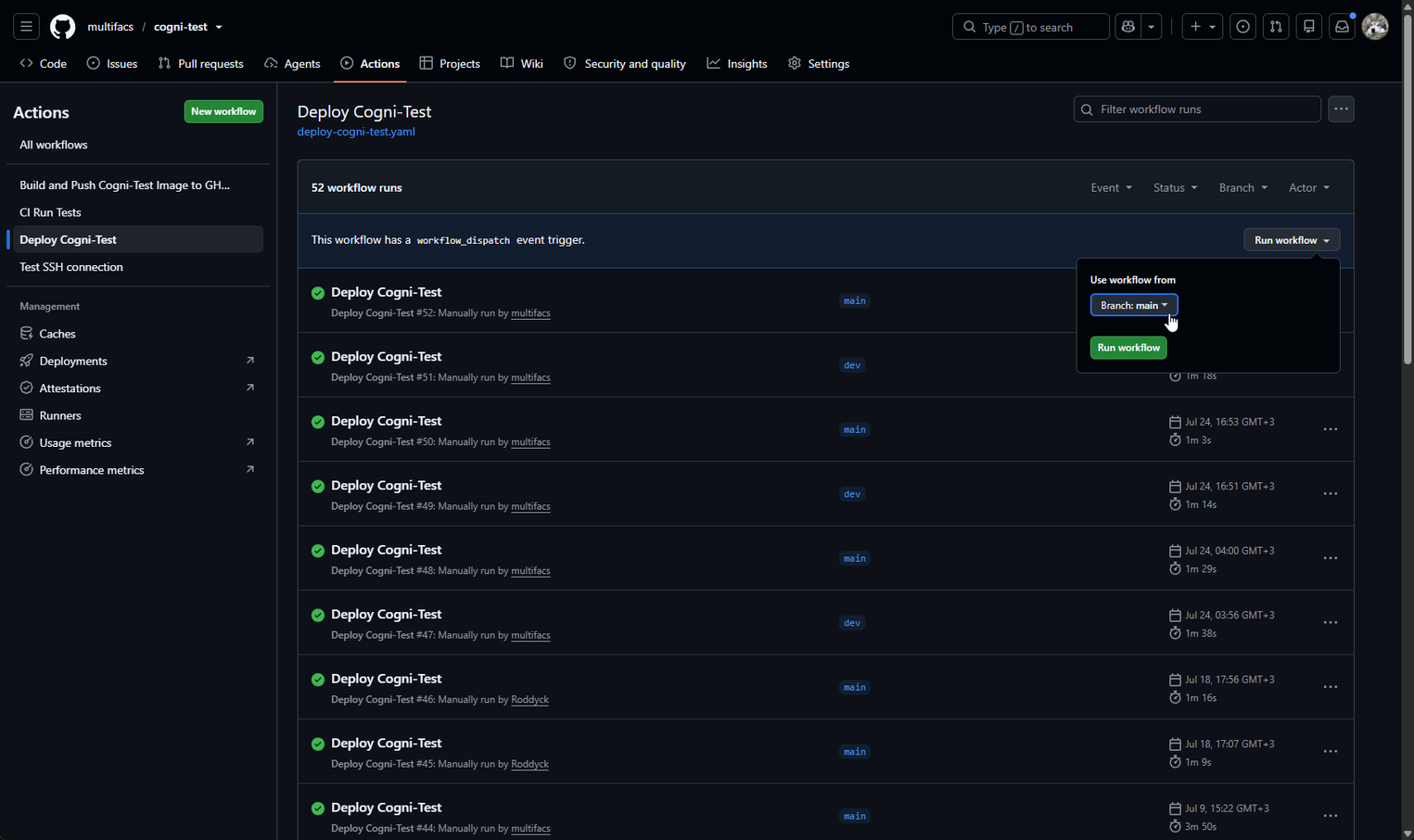
Task: Select All workflows in sidebar
Action: tap(138, 145)
